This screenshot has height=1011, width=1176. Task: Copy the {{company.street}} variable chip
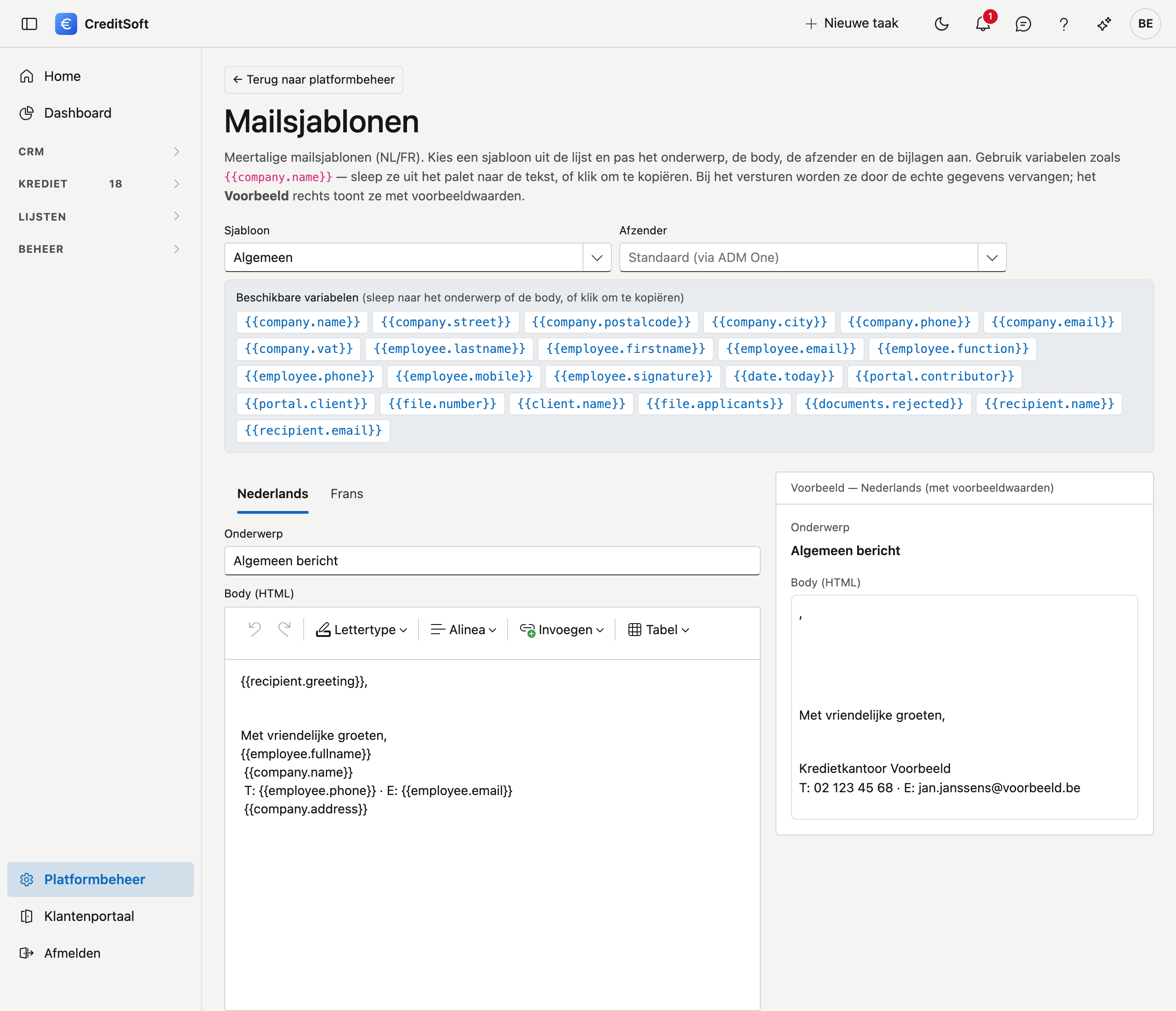[446, 322]
